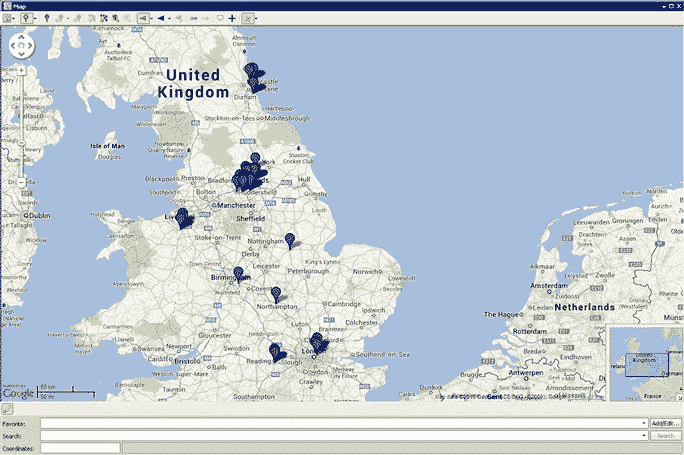This screenshot has width=684, height=455.
Task: Click the Google logo on map
Action: click(18, 393)
